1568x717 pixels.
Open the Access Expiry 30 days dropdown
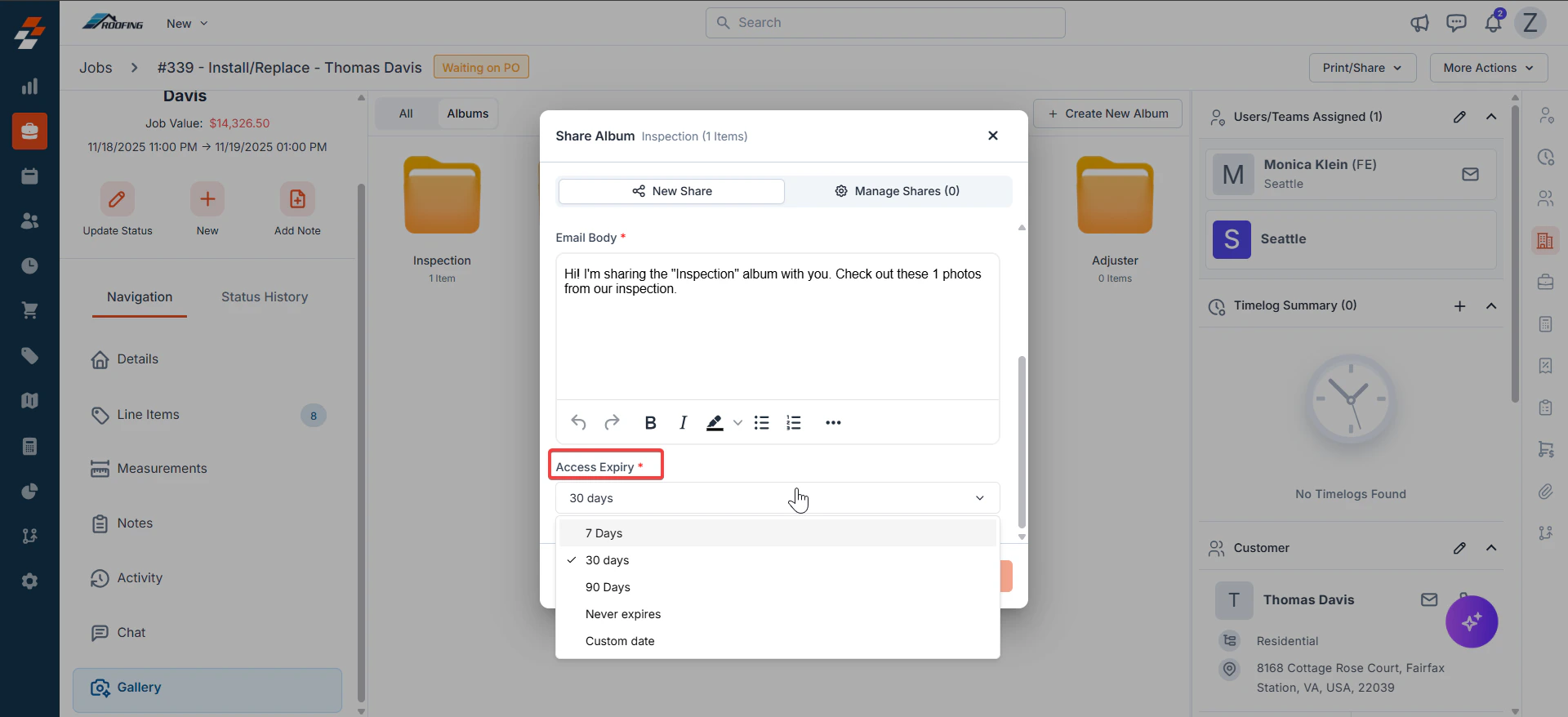[x=777, y=498]
